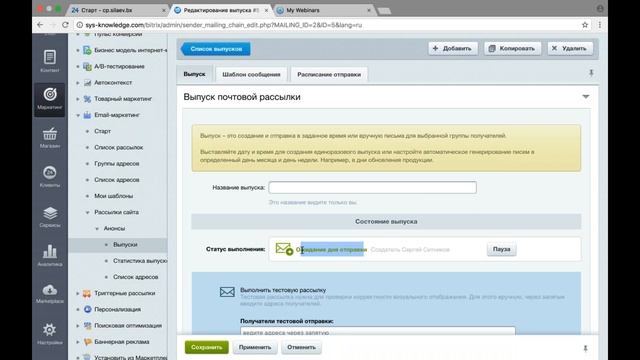This screenshot has width=640, height=360.
Task: Pin the tab bar with pin icon
Action: coord(591,73)
